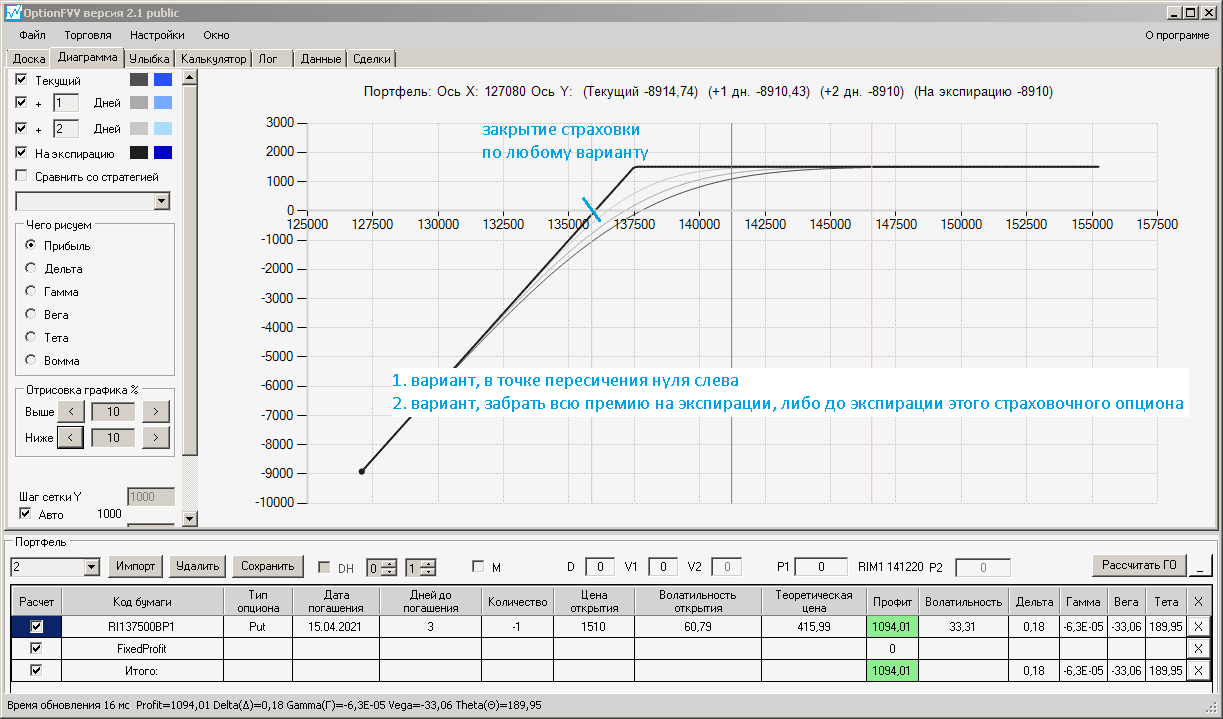1223x719 pixels.
Task: Select the Вега radio button
Action: click(31, 314)
